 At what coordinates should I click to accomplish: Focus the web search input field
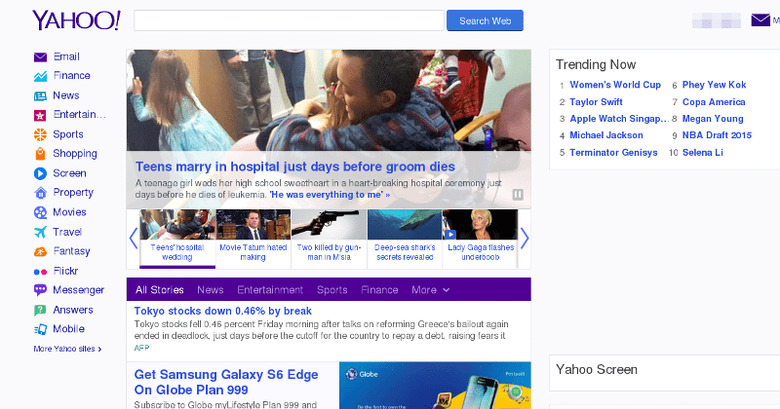pos(289,21)
